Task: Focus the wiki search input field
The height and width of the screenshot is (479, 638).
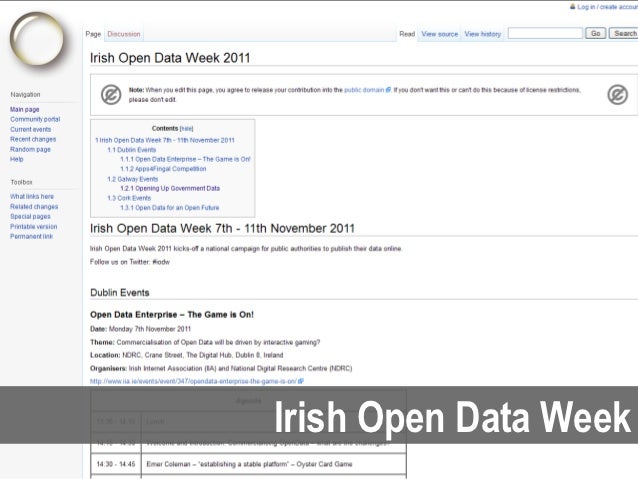Action: (x=545, y=33)
